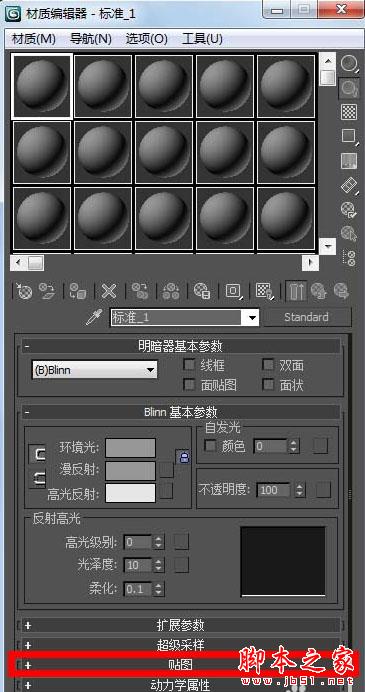Open the Sample Type sphere flyout
365x692 pixels.
tap(349, 64)
